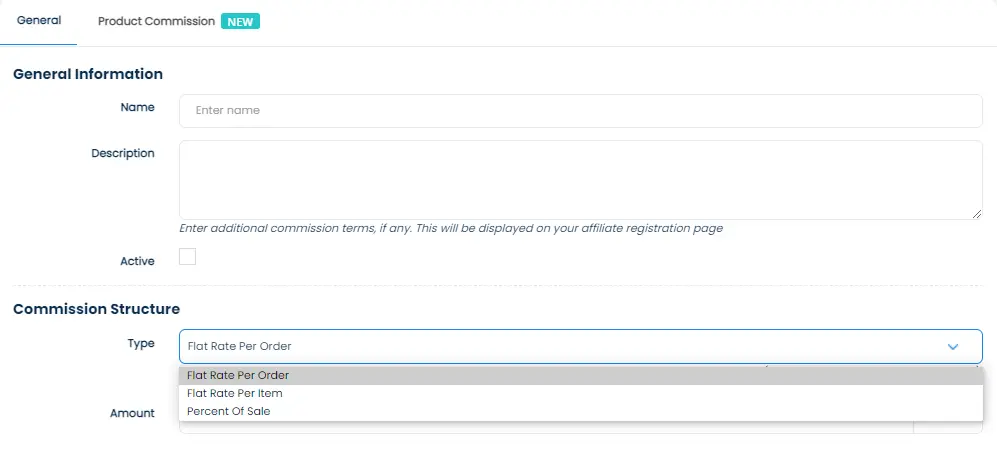Open the Product Commission tab
The image size is (997, 449).
click(156, 21)
